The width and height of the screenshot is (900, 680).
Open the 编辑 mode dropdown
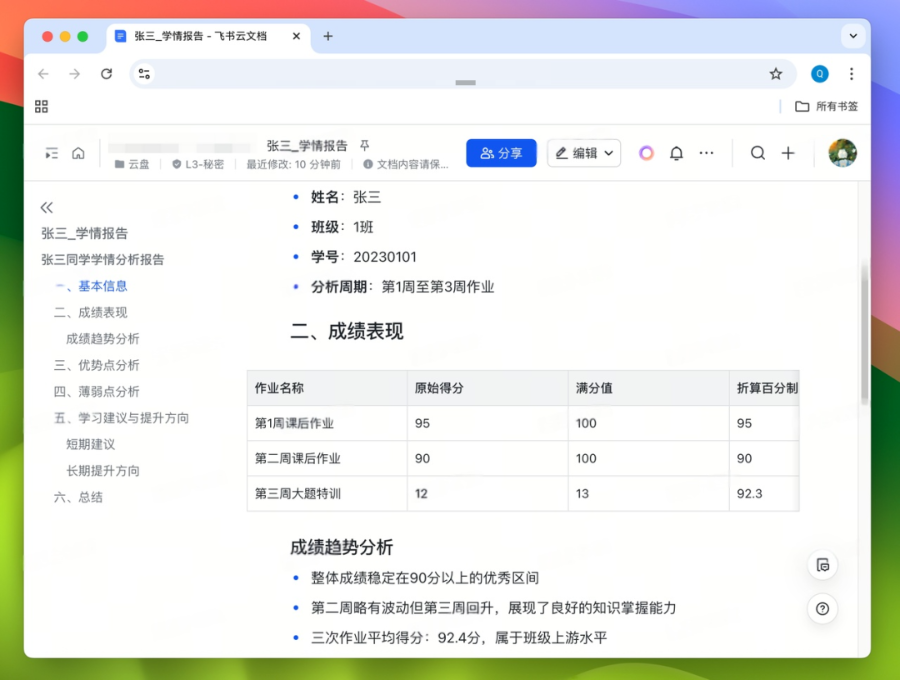tap(584, 153)
